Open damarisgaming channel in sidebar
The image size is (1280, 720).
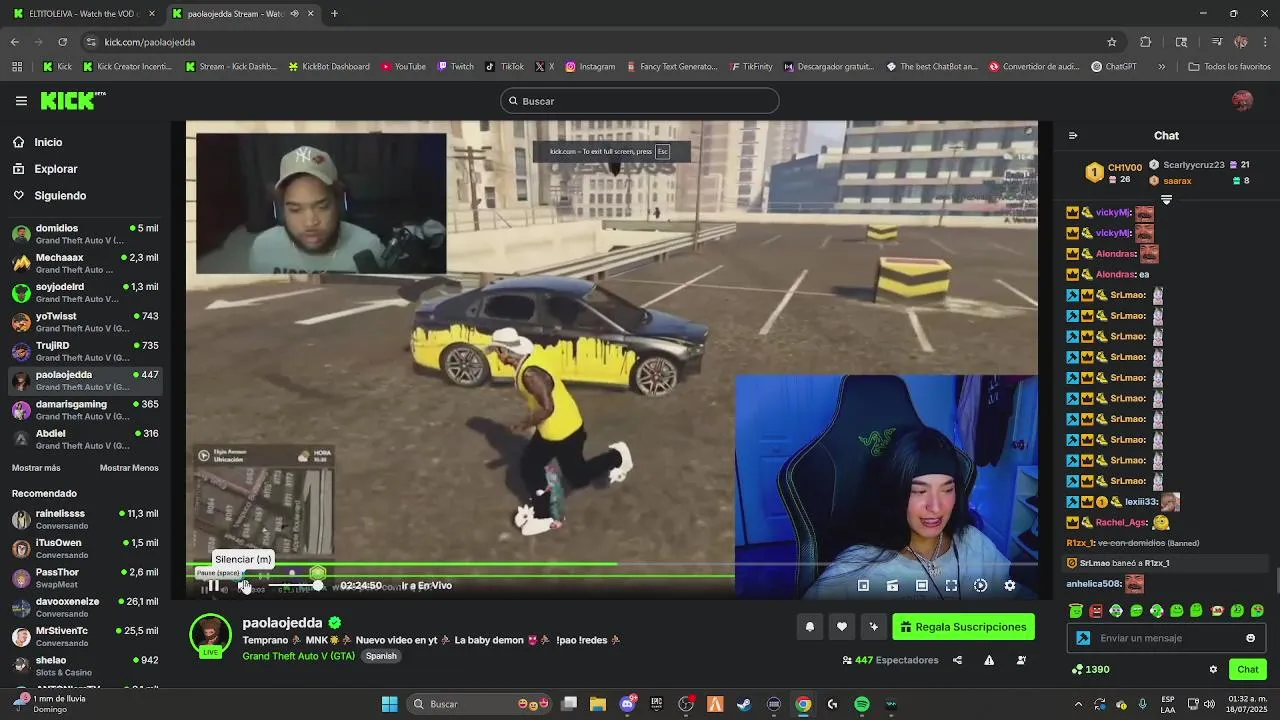[85, 410]
